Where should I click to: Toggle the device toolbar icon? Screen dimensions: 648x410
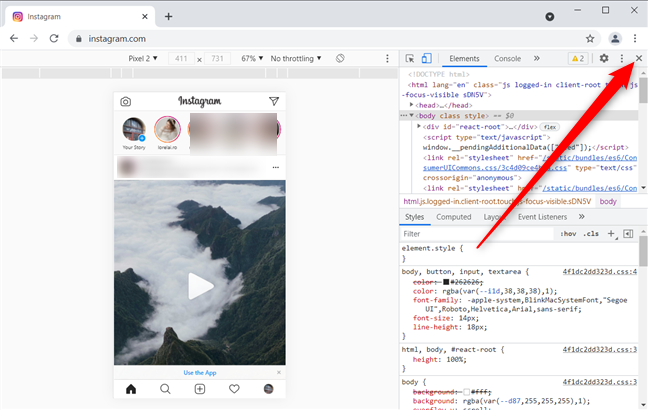(x=427, y=59)
